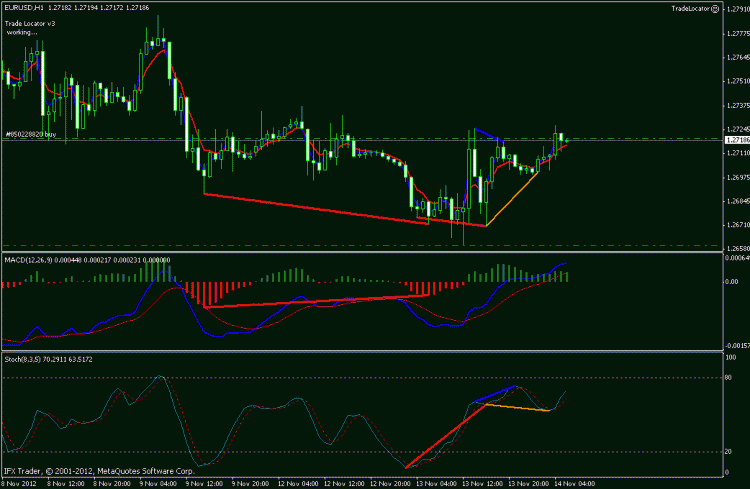Click the '9 Nov 04:00' time axis label
The width and height of the screenshot is (750, 489).
[158, 483]
